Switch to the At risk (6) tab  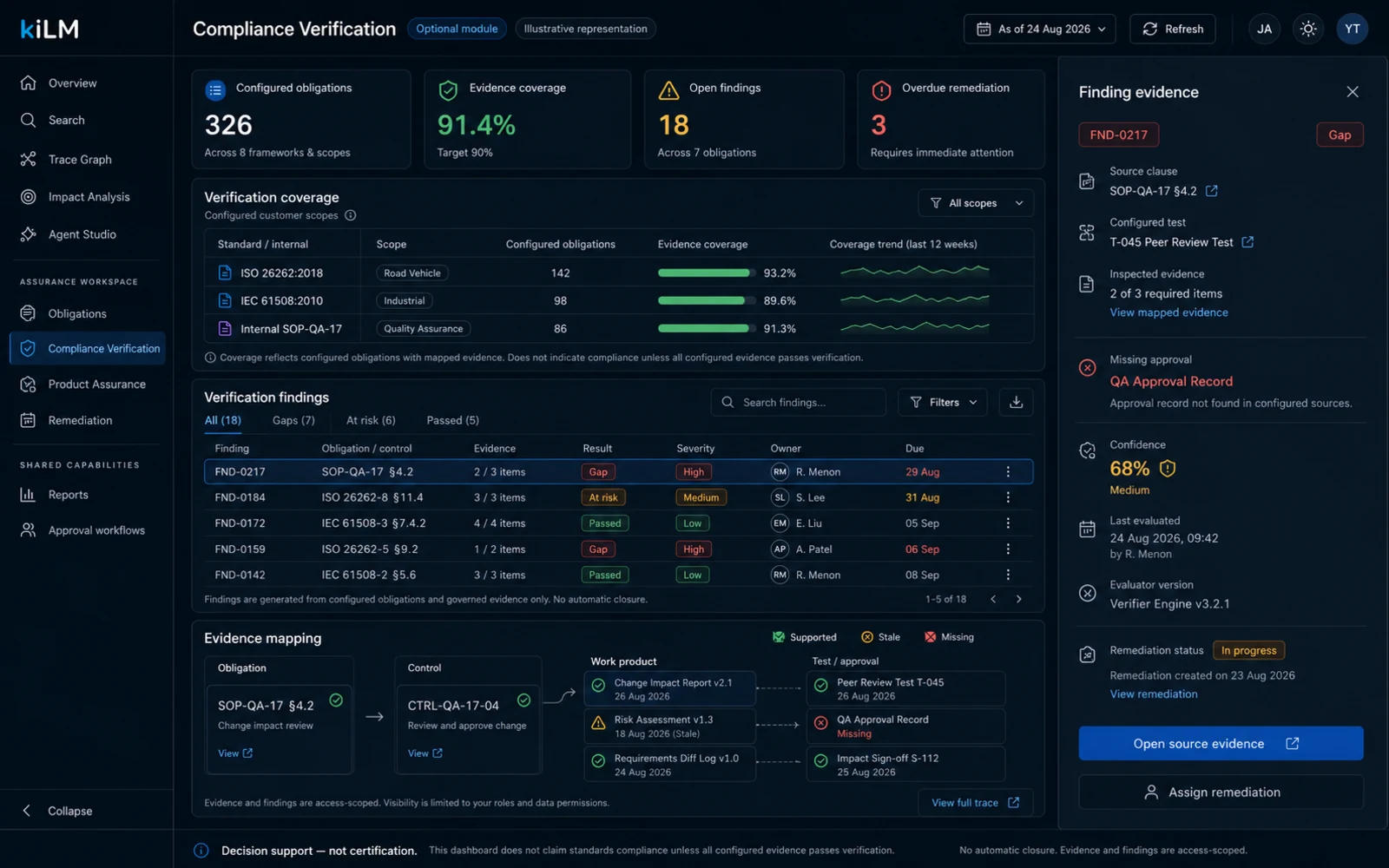371,420
